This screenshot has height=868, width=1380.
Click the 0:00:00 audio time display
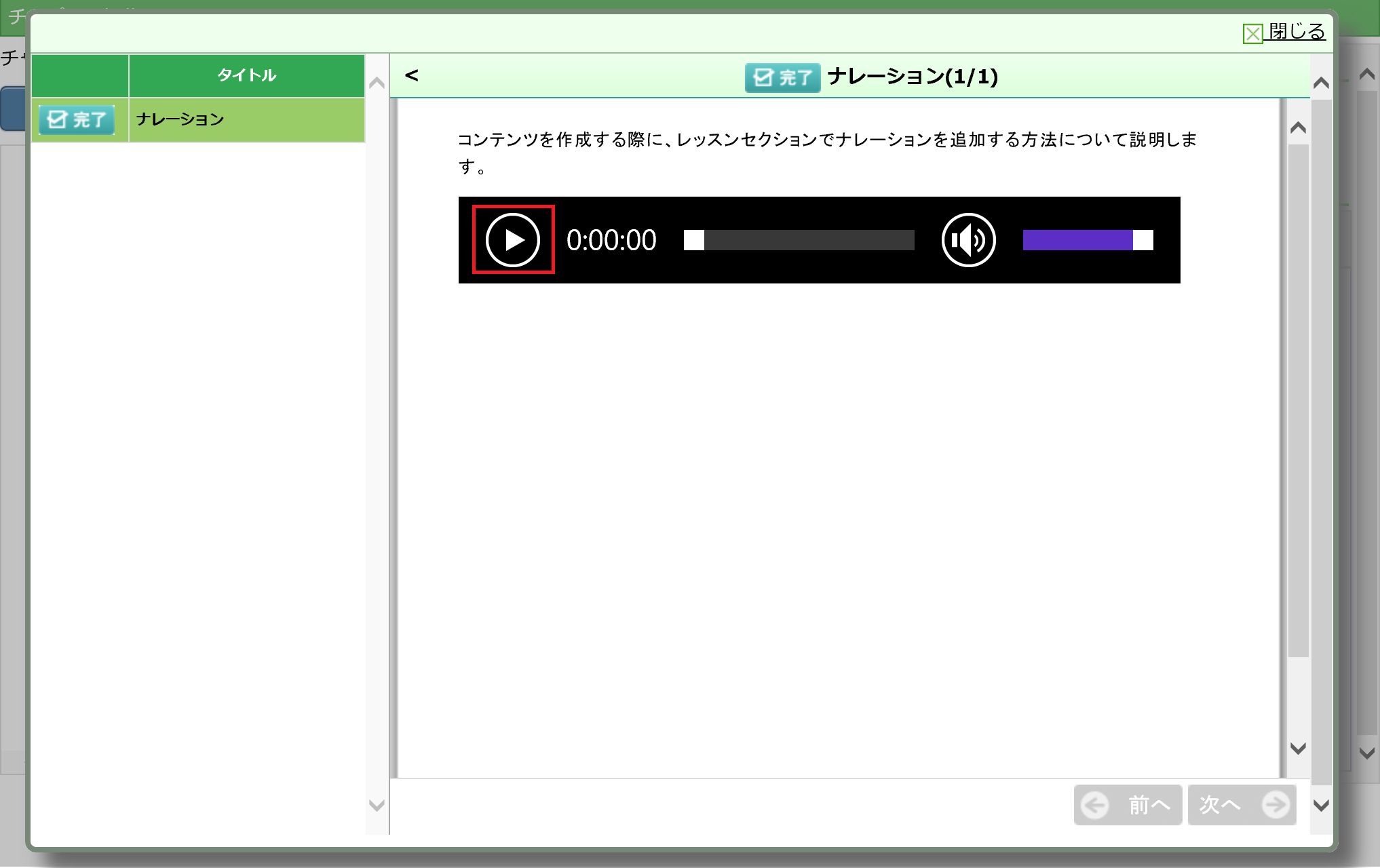click(611, 240)
